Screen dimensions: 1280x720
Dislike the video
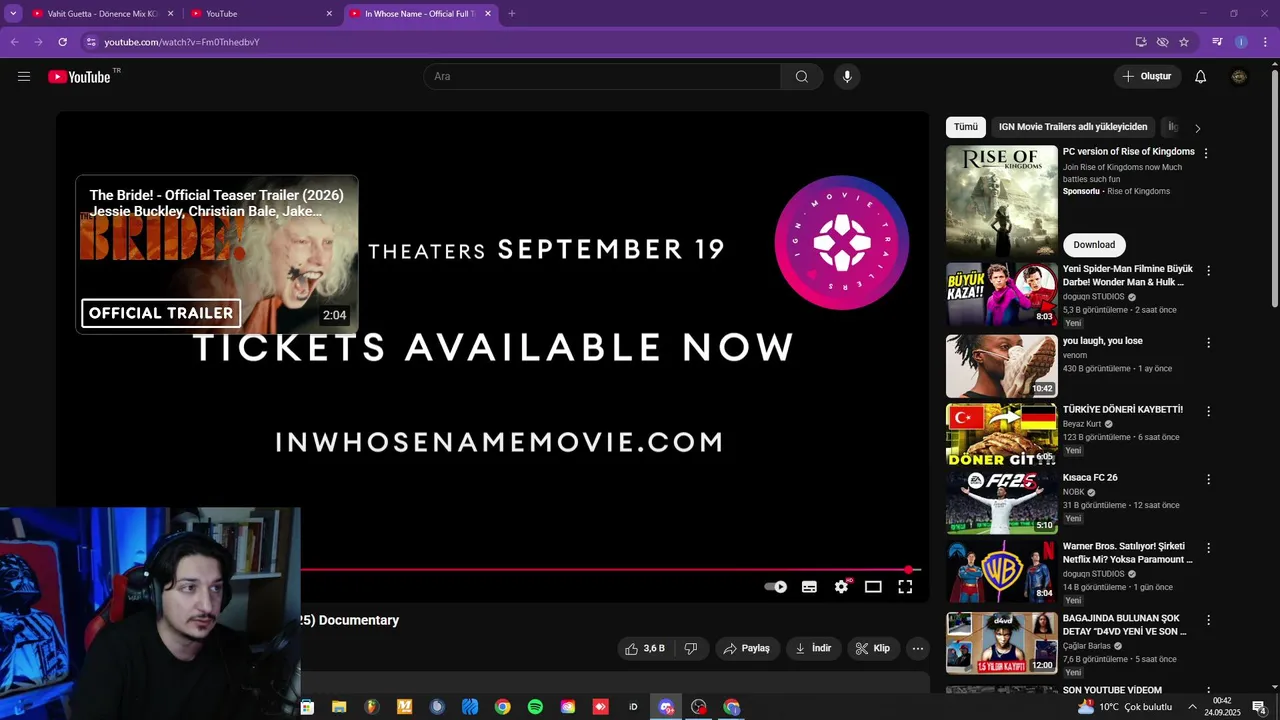(691, 649)
